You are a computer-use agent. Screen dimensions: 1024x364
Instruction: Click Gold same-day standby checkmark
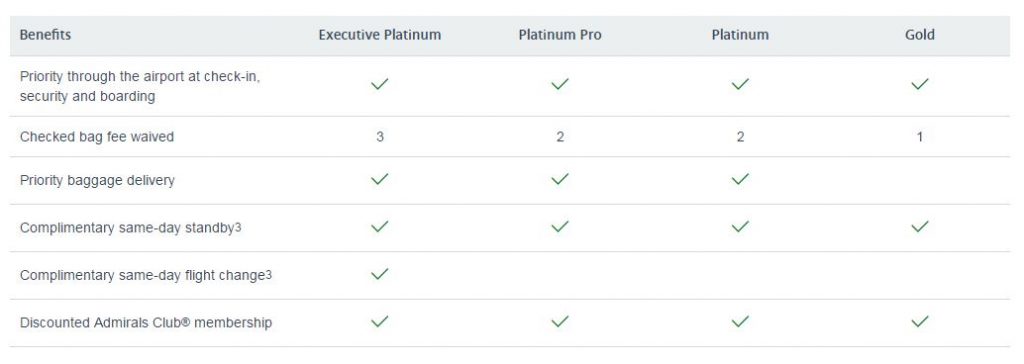920,227
